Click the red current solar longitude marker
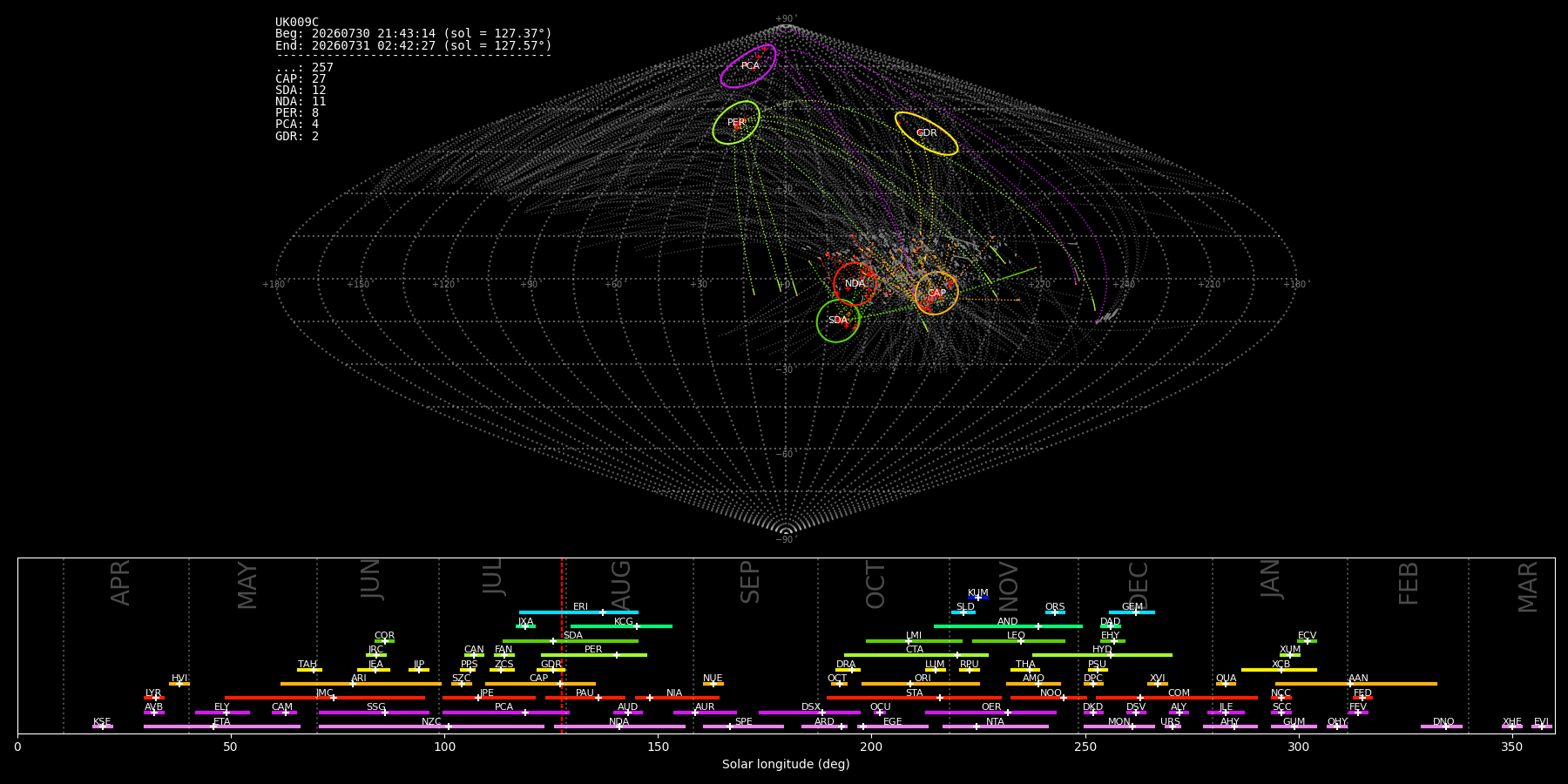 (562, 645)
